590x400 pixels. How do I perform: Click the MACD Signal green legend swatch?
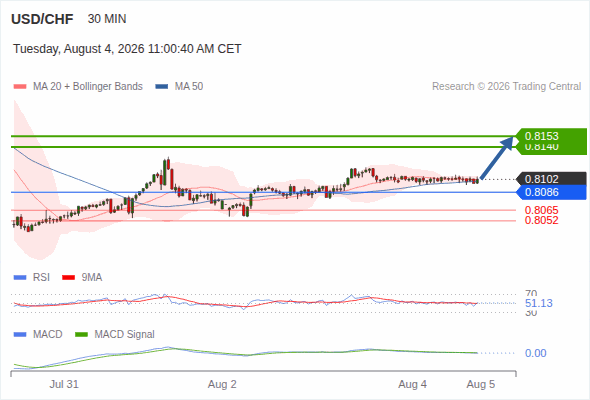click(81, 335)
